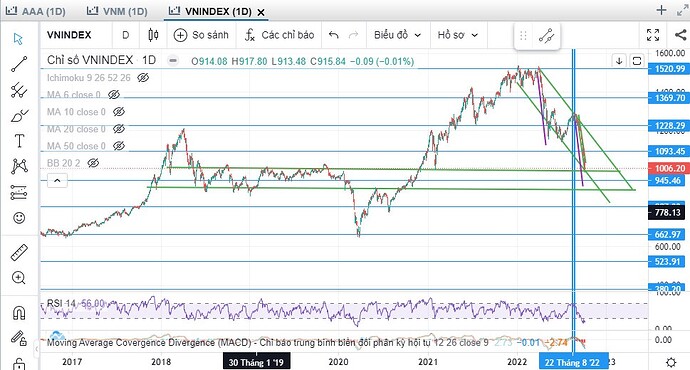Select the trend line drawing tool
690x370 pixels.
tap(19, 64)
